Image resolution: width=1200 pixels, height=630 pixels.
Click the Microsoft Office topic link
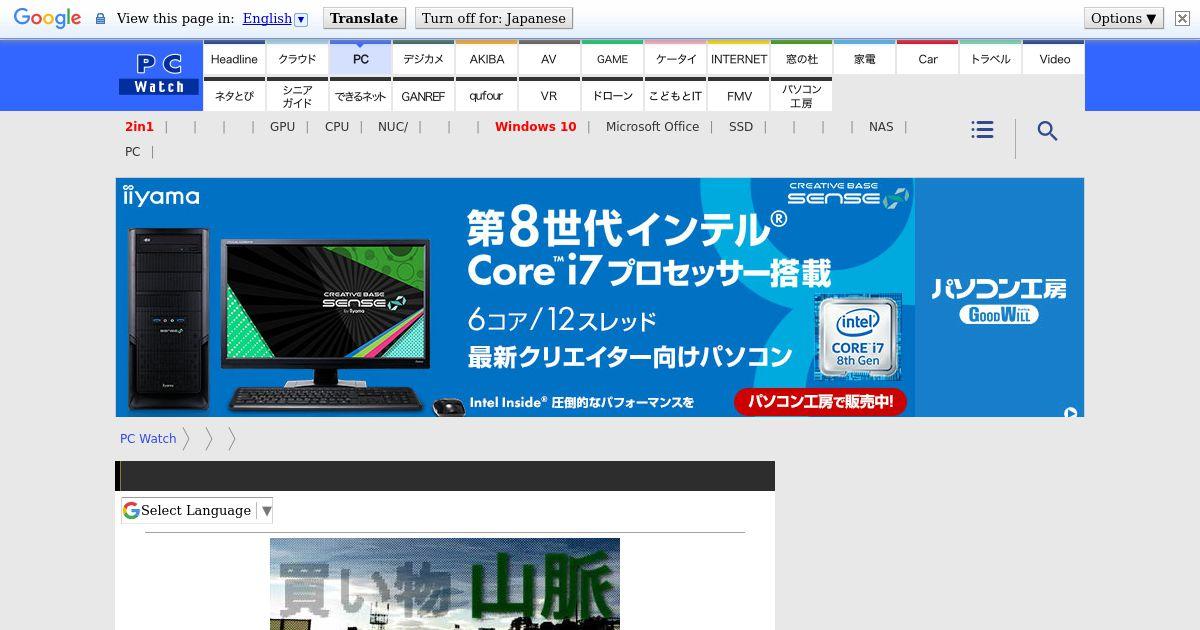[x=652, y=127]
